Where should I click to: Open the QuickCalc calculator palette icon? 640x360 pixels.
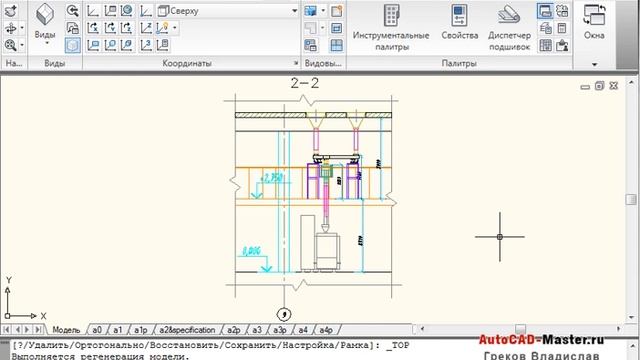[562, 28]
